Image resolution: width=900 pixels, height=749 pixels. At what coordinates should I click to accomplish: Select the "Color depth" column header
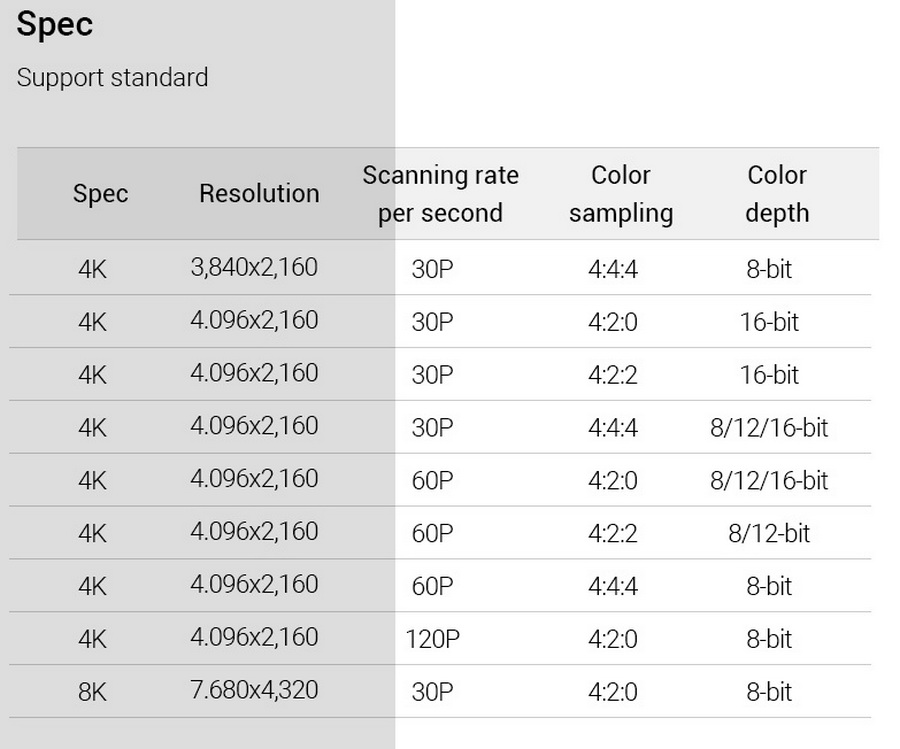[x=777, y=194]
